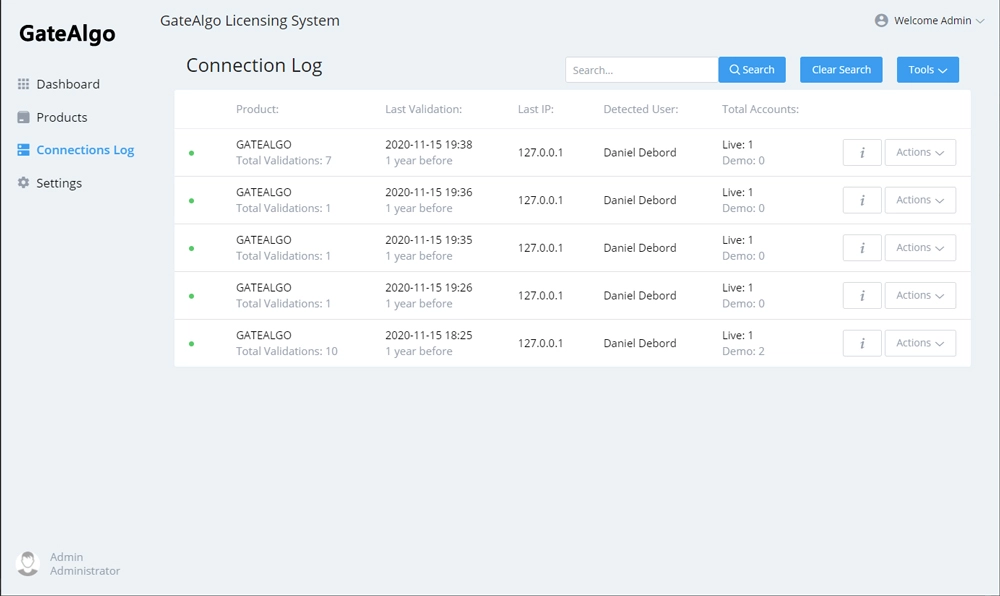Click the Connection Log page heading
The width and height of the screenshot is (1000, 596).
254,66
